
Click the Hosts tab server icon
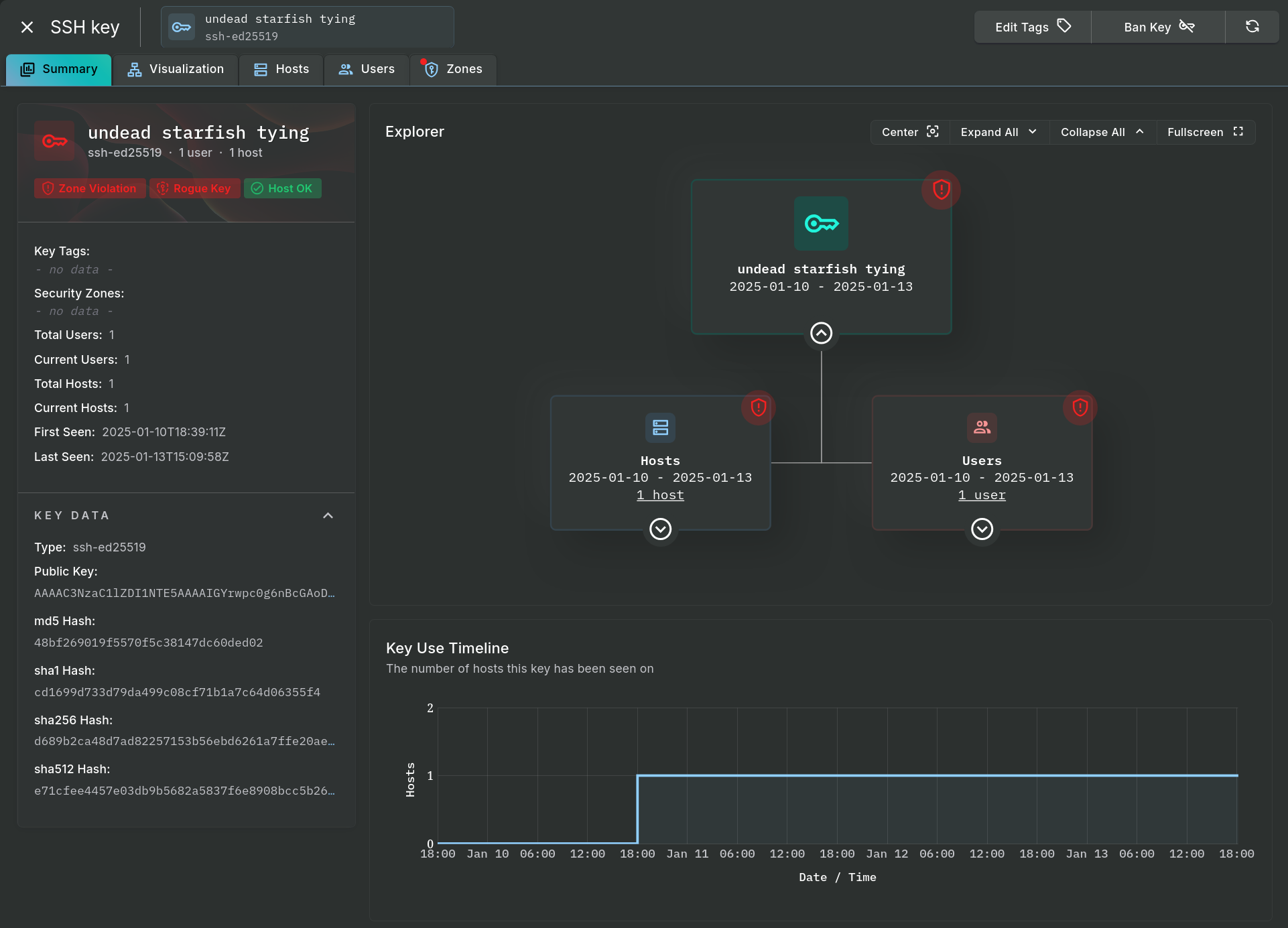point(261,70)
